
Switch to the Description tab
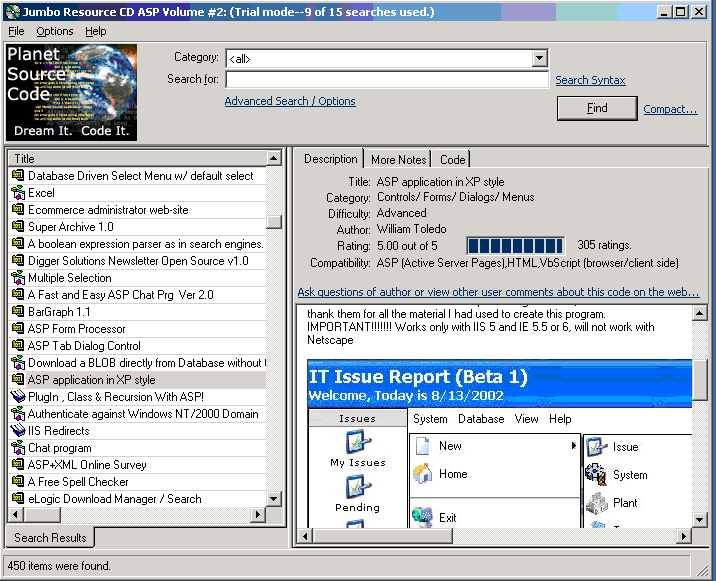(331, 159)
